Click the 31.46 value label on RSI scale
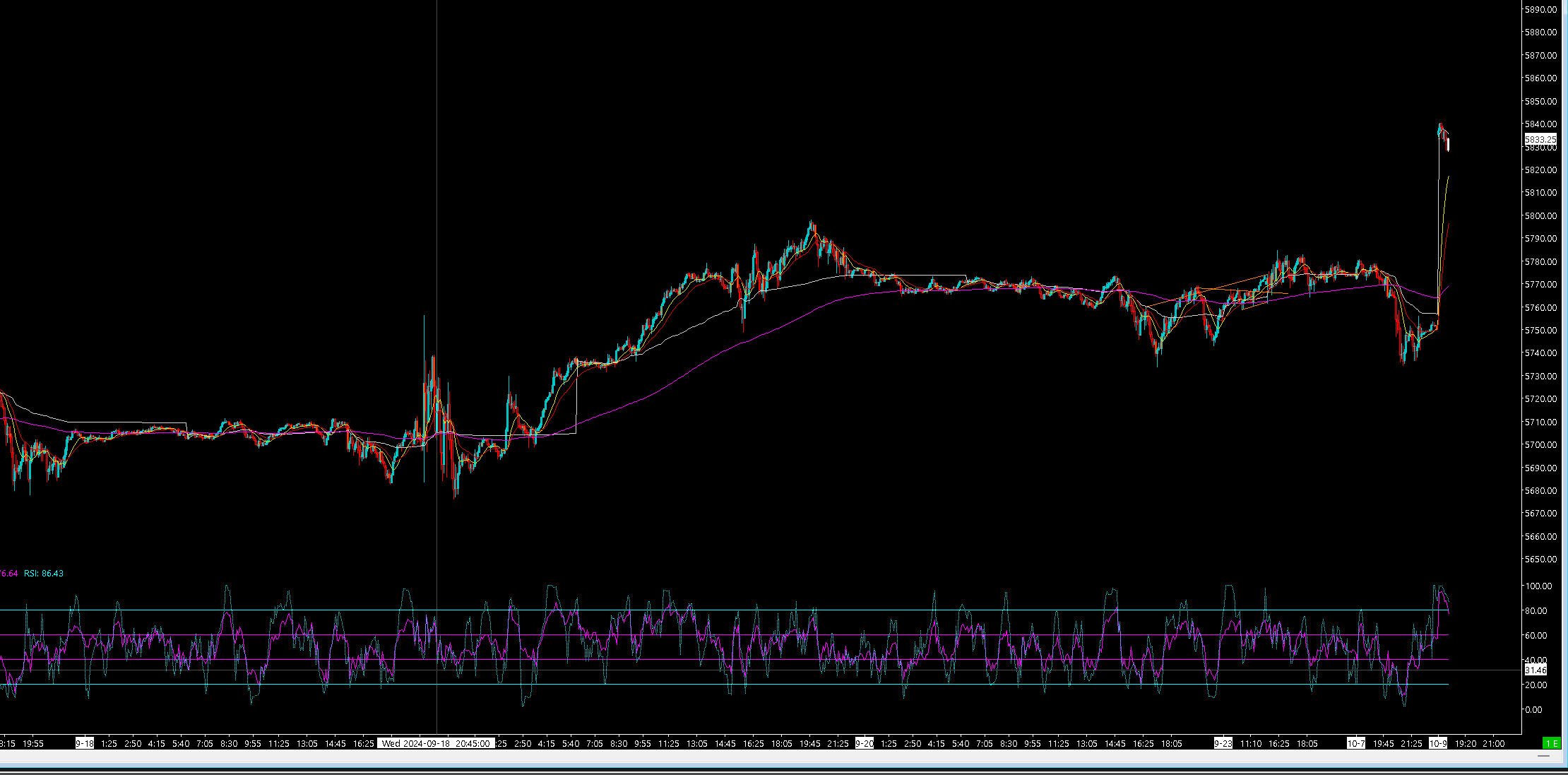Image resolution: width=1568 pixels, height=775 pixels. coord(1536,670)
